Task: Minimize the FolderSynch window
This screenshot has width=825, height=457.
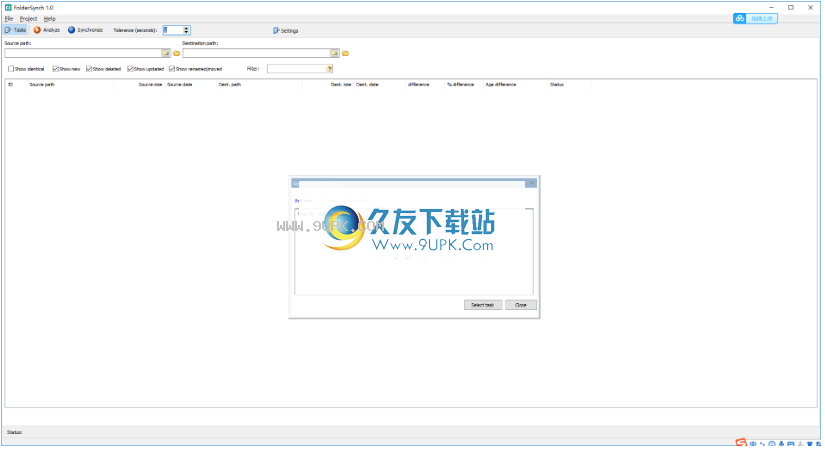Action: point(771,7)
